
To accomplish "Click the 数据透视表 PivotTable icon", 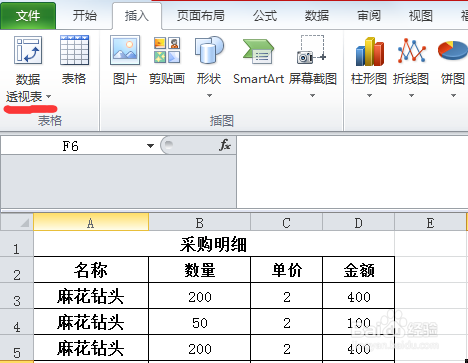I will click(x=28, y=50).
